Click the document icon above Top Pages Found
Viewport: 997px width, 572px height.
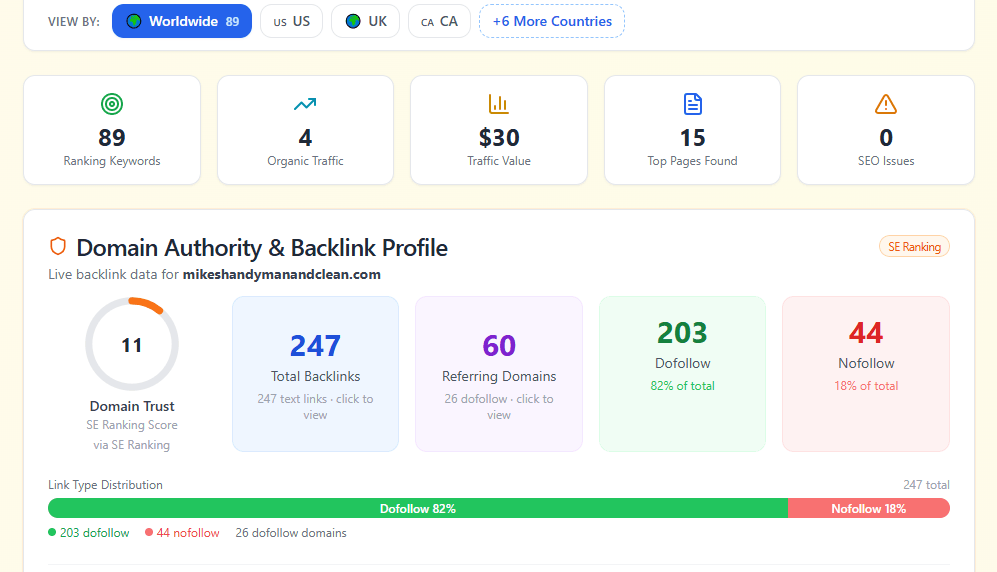click(x=692, y=104)
